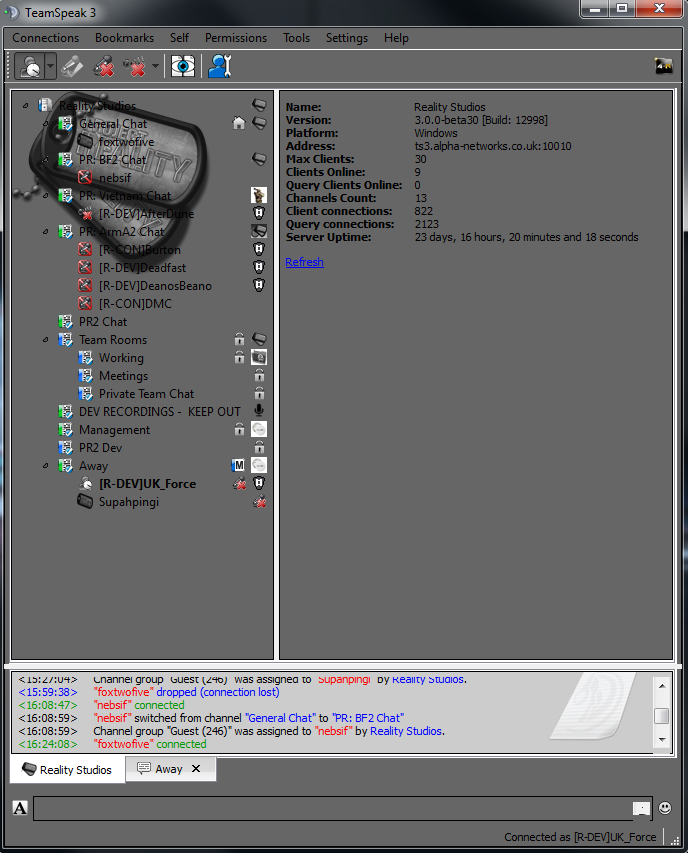The width and height of the screenshot is (688, 853).
Task: Open the Permissions menu
Action: click(236, 38)
